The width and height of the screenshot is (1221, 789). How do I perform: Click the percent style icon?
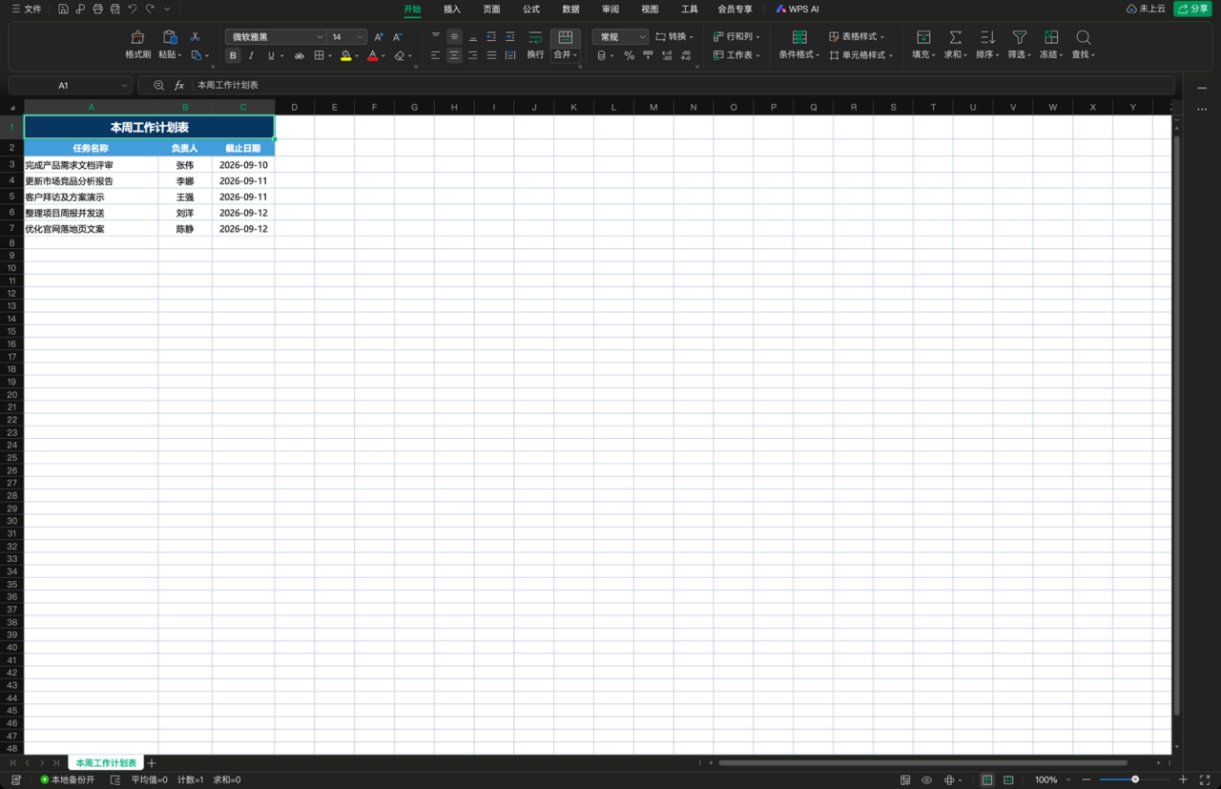(629, 56)
